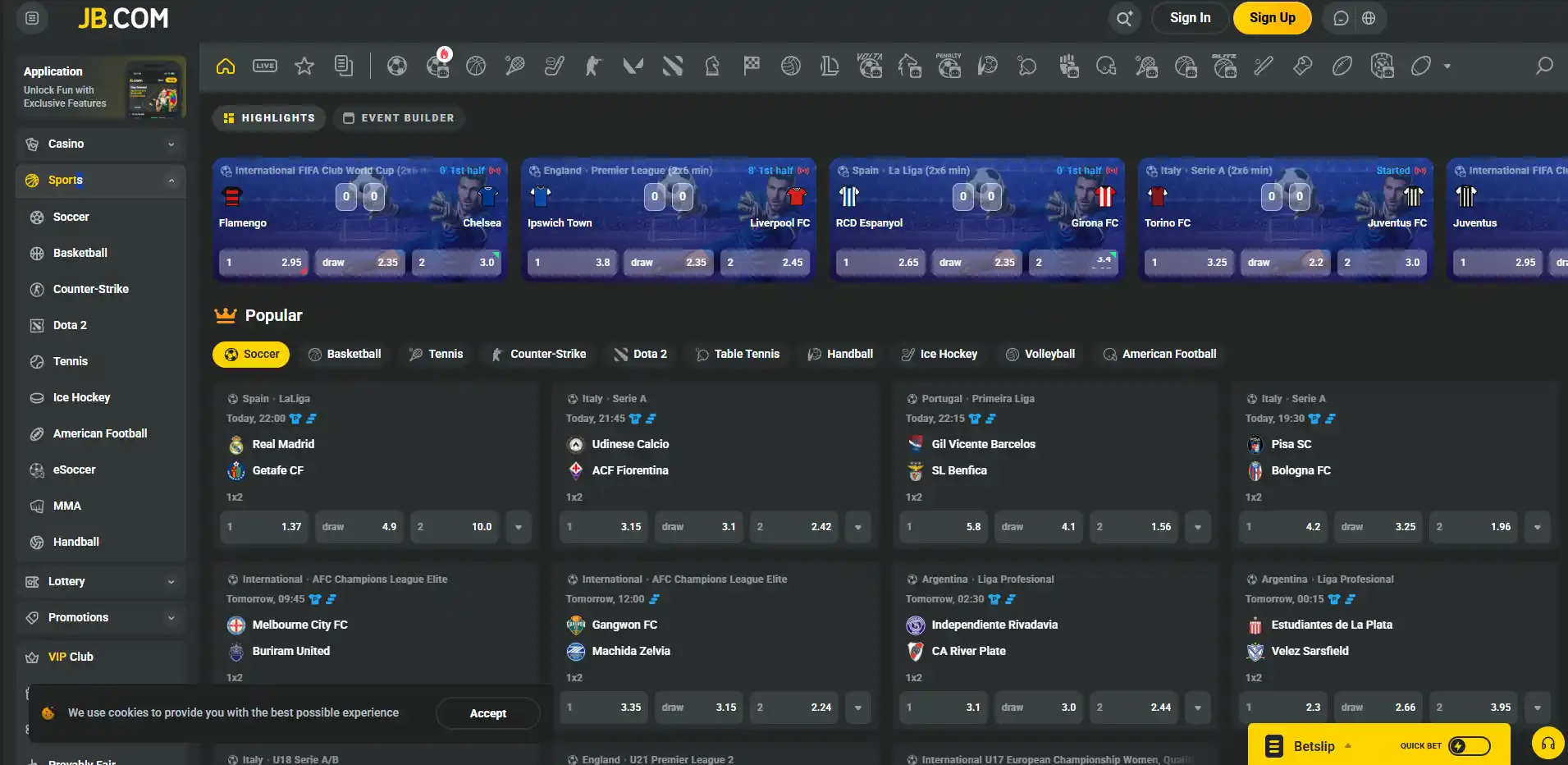Select the Blitz basketball icon
1568x765 pixels.
point(1224,66)
